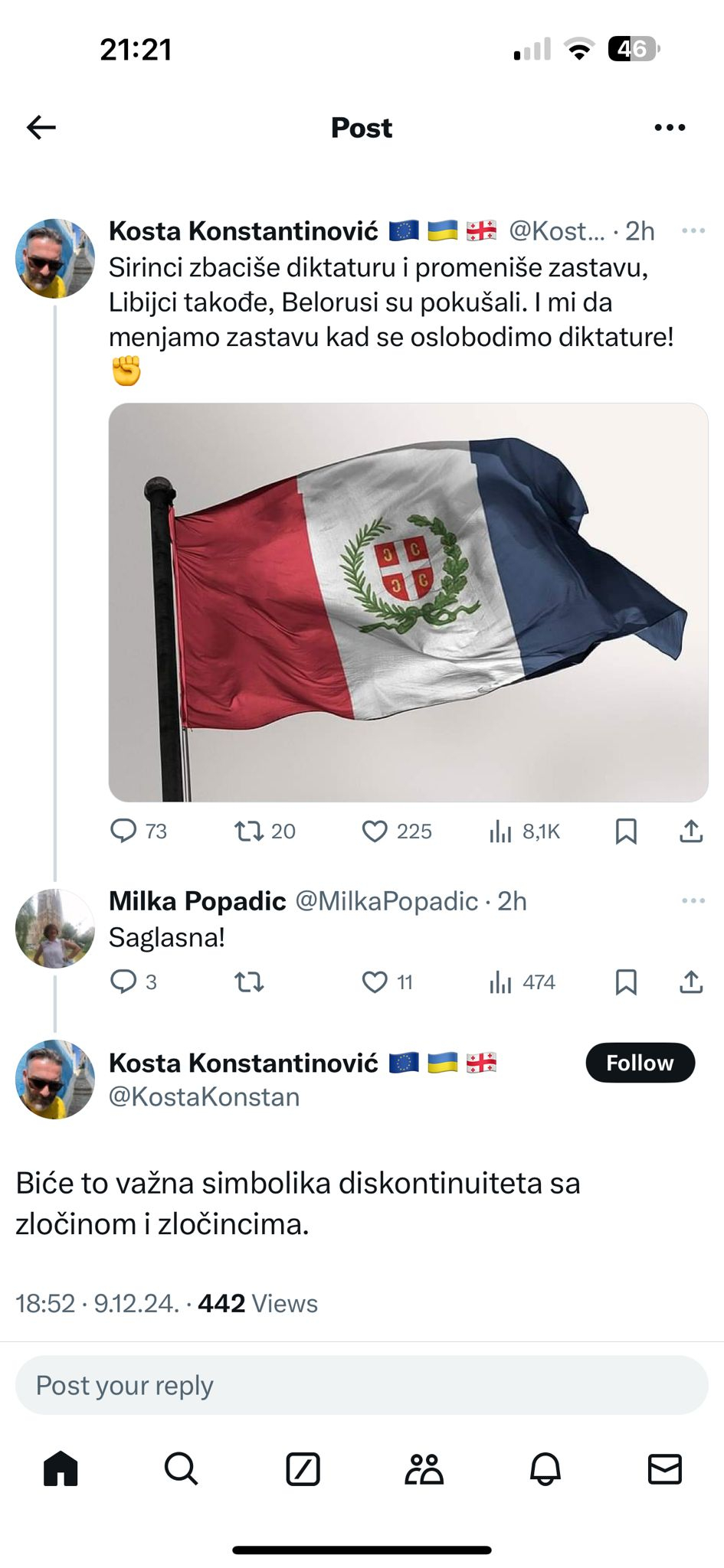The image size is (724, 1568).
Task: Repost Kosta's flag post via the retweet icon
Action: pyautogui.click(x=247, y=831)
